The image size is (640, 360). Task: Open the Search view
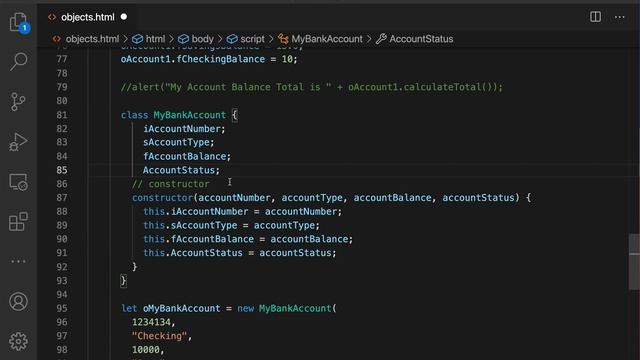[x=18, y=61]
